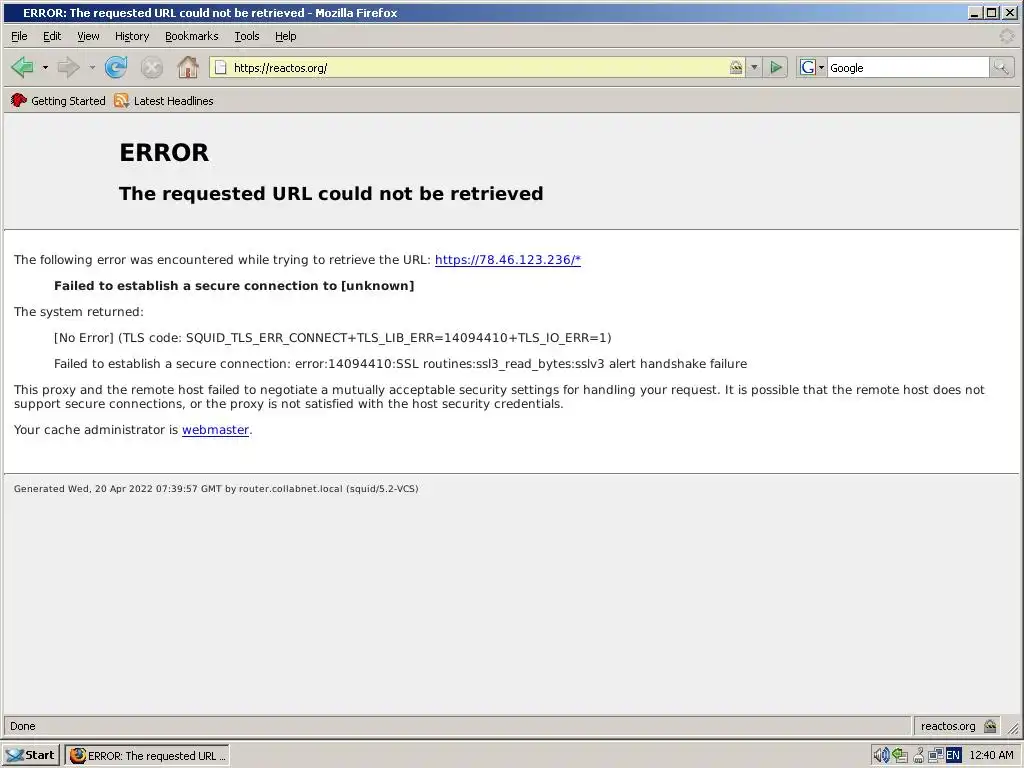Select the https://reactos.org/ address field
The height and width of the screenshot is (768, 1024).
pyautogui.click(x=479, y=67)
